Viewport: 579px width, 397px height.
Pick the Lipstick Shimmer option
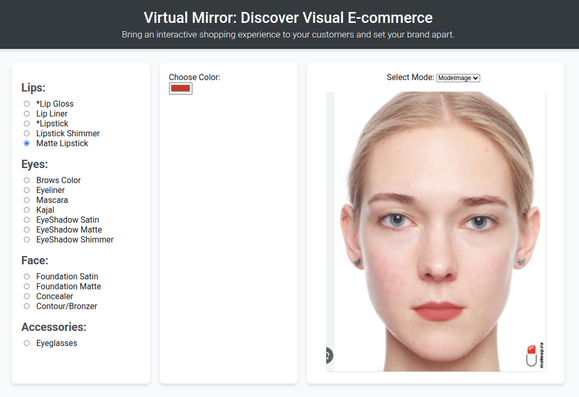coord(27,133)
